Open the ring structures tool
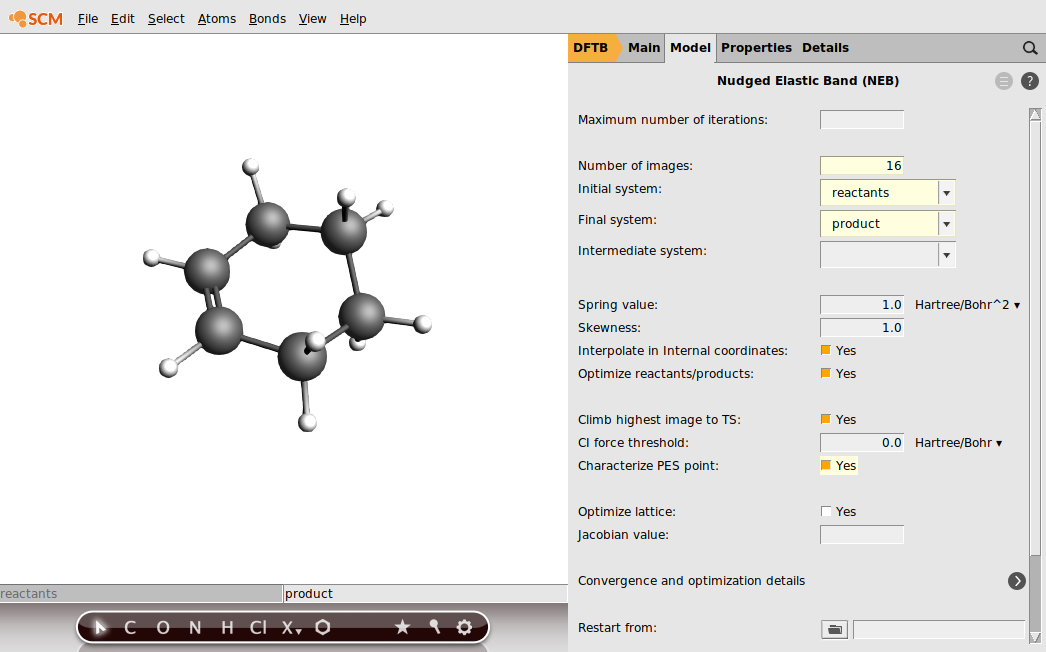The height and width of the screenshot is (652, 1046). click(323, 627)
